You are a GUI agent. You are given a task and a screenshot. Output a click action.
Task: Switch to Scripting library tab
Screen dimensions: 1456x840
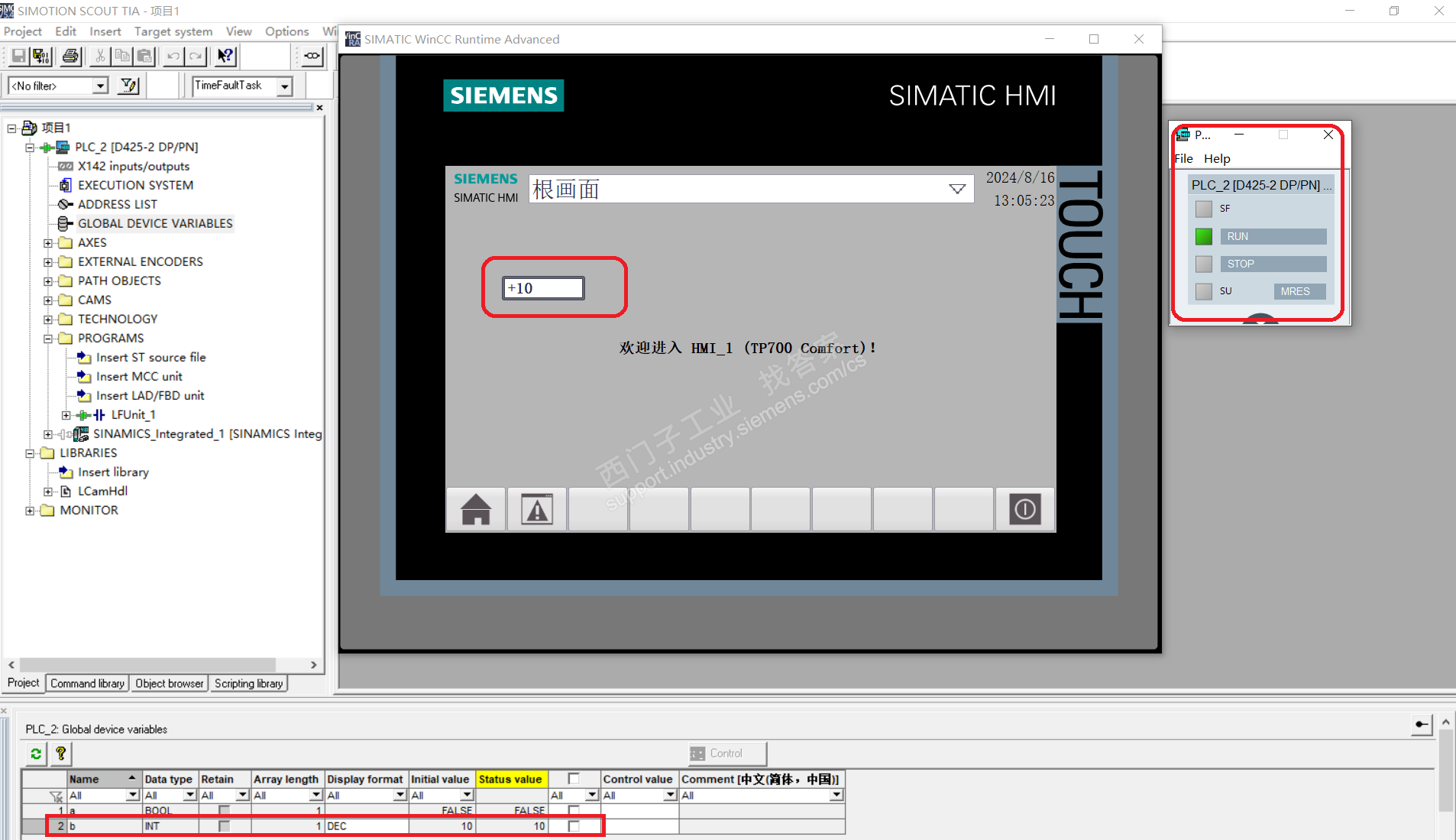pyautogui.click(x=249, y=683)
